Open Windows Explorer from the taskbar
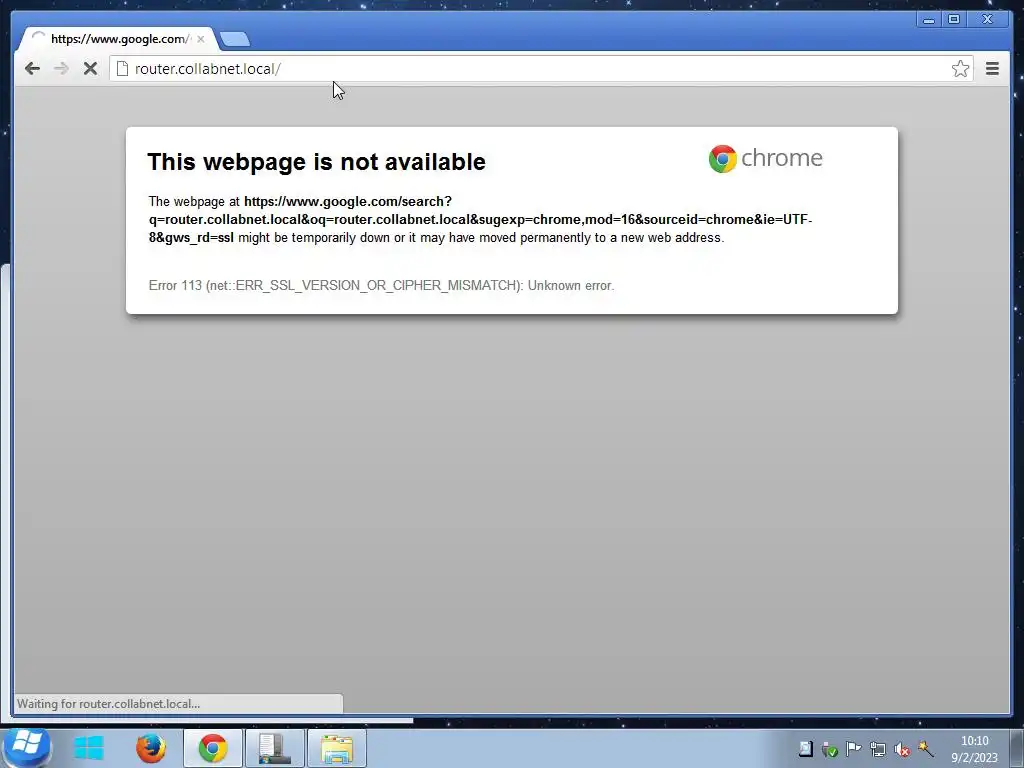 point(337,748)
